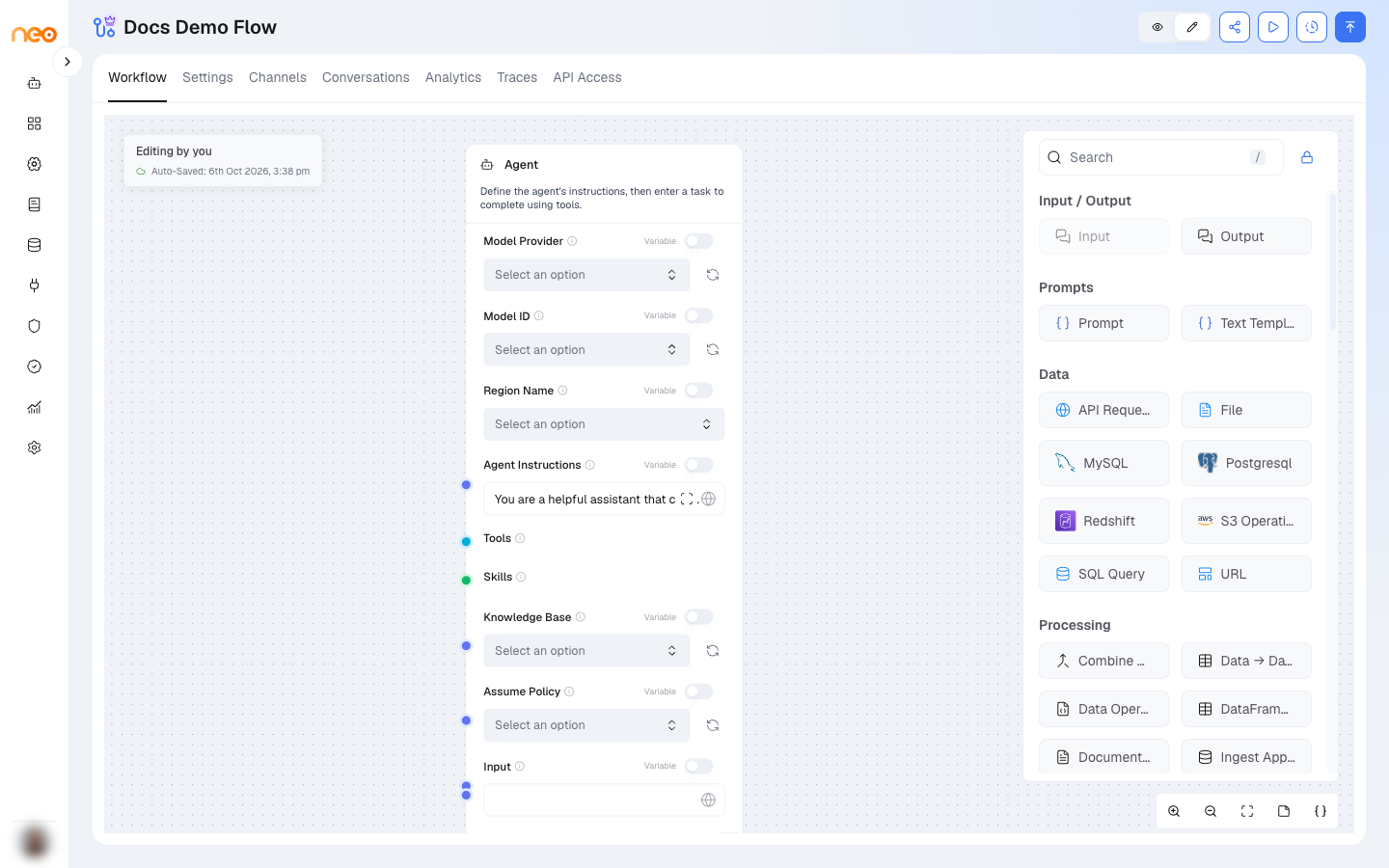
Task: Add the MySQL data component
Action: pyautogui.click(x=1103, y=463)
